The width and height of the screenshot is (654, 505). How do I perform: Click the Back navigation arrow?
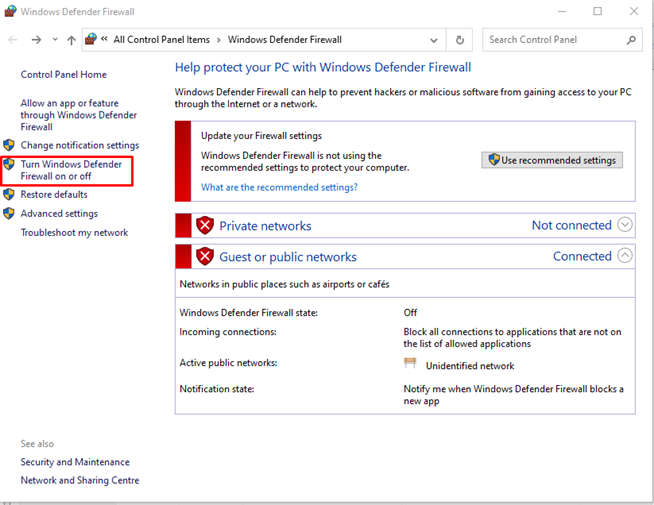pyautogui.click(x=13, y=40)
